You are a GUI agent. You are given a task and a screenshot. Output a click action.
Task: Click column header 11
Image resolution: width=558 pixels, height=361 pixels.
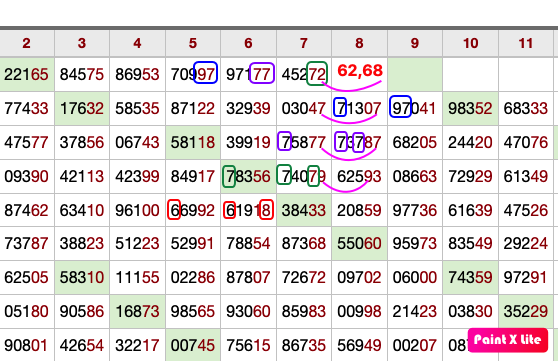pos(526,43)
